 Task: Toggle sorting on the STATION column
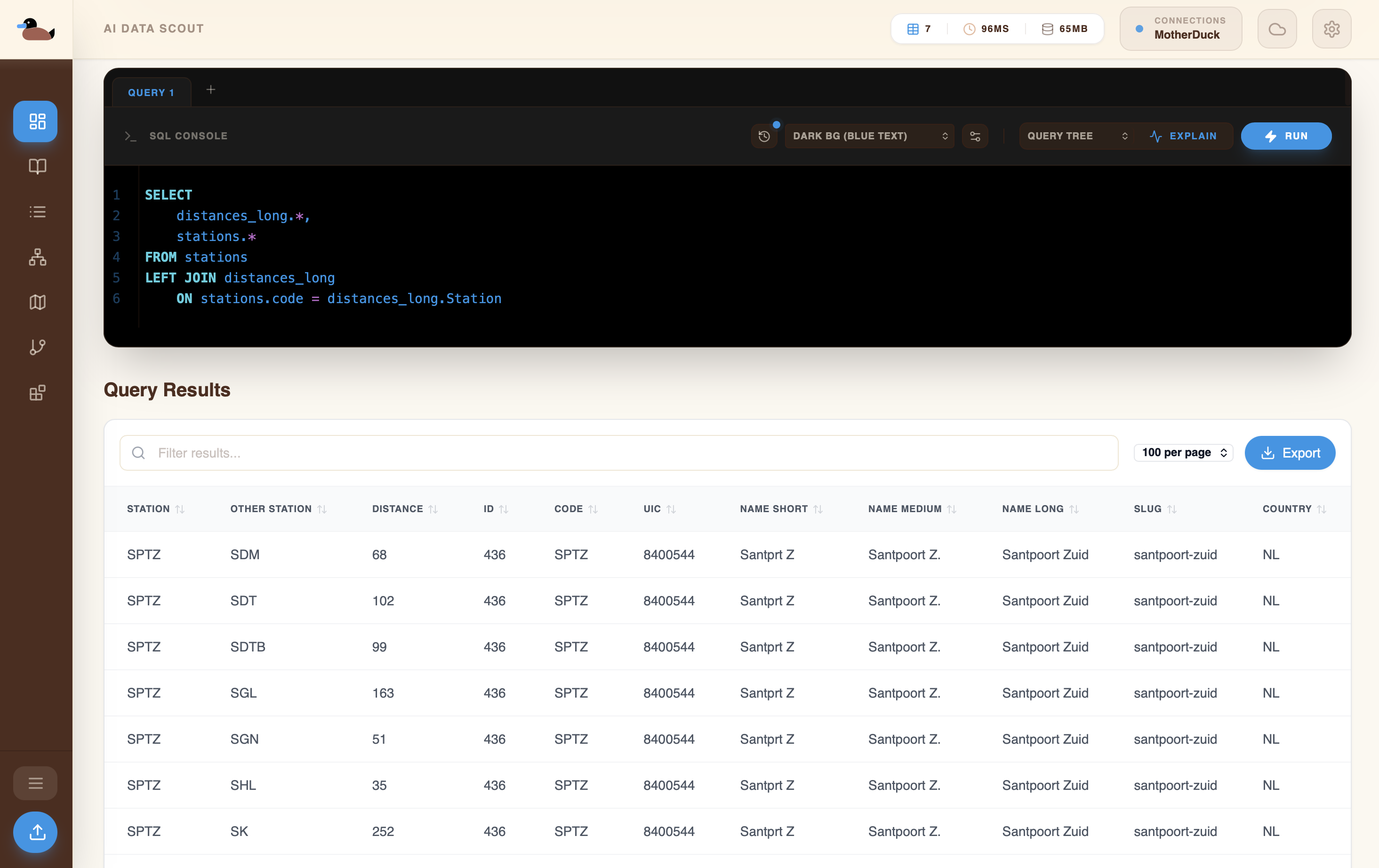(x=180, y=508)
